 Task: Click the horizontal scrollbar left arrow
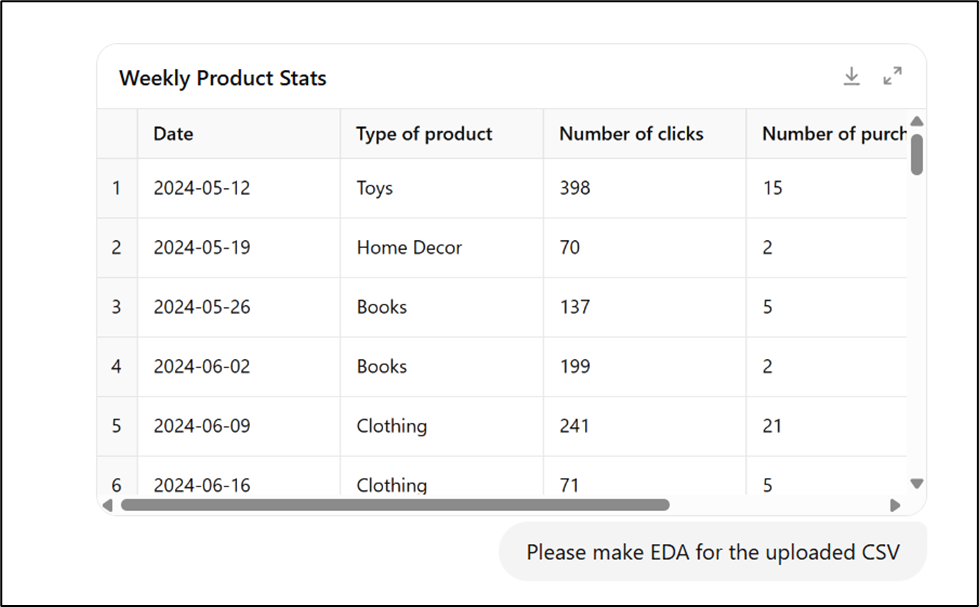(x=107, y=505)
